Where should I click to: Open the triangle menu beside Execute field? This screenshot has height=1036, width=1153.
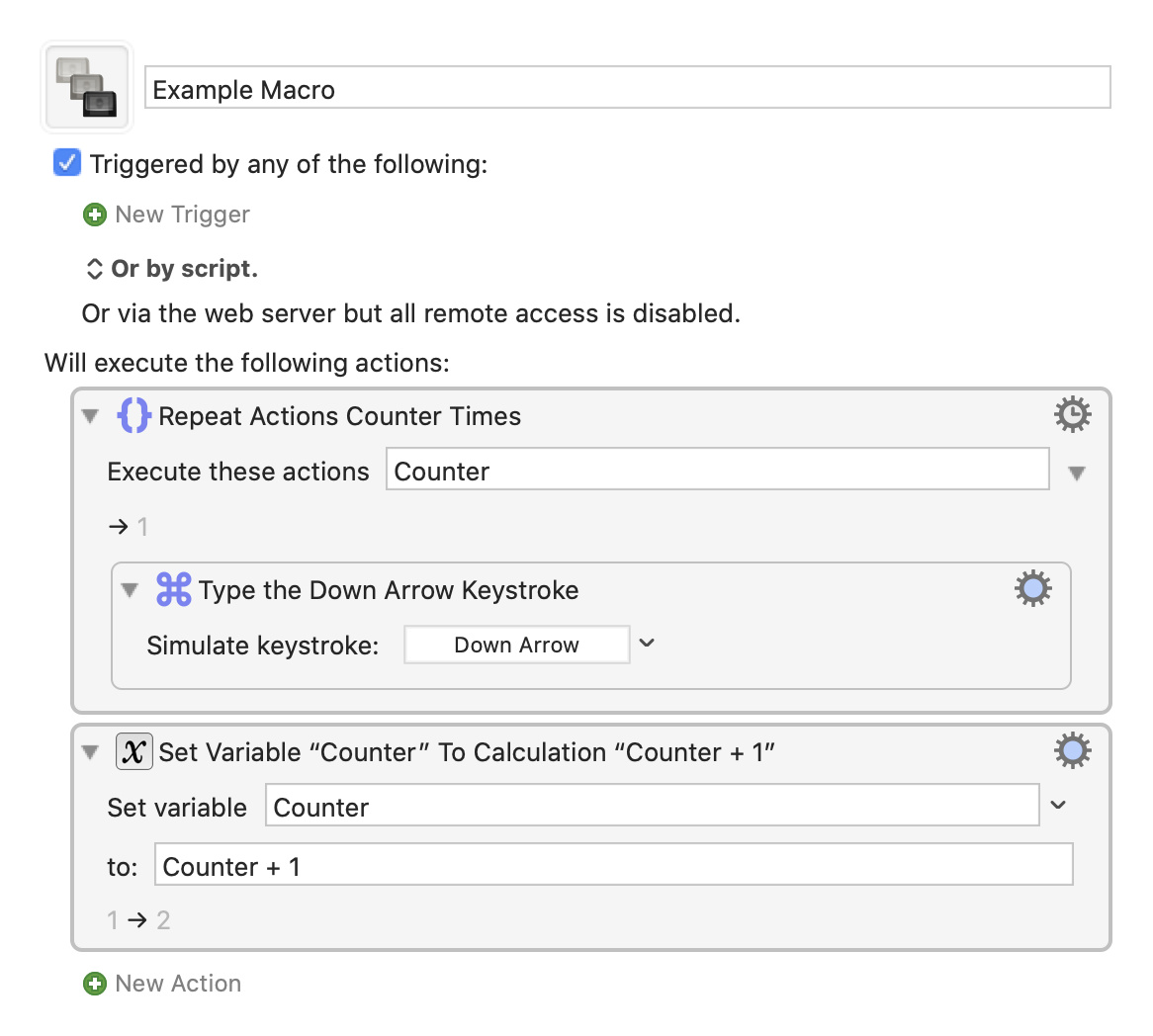click(x=1077, y=473)
